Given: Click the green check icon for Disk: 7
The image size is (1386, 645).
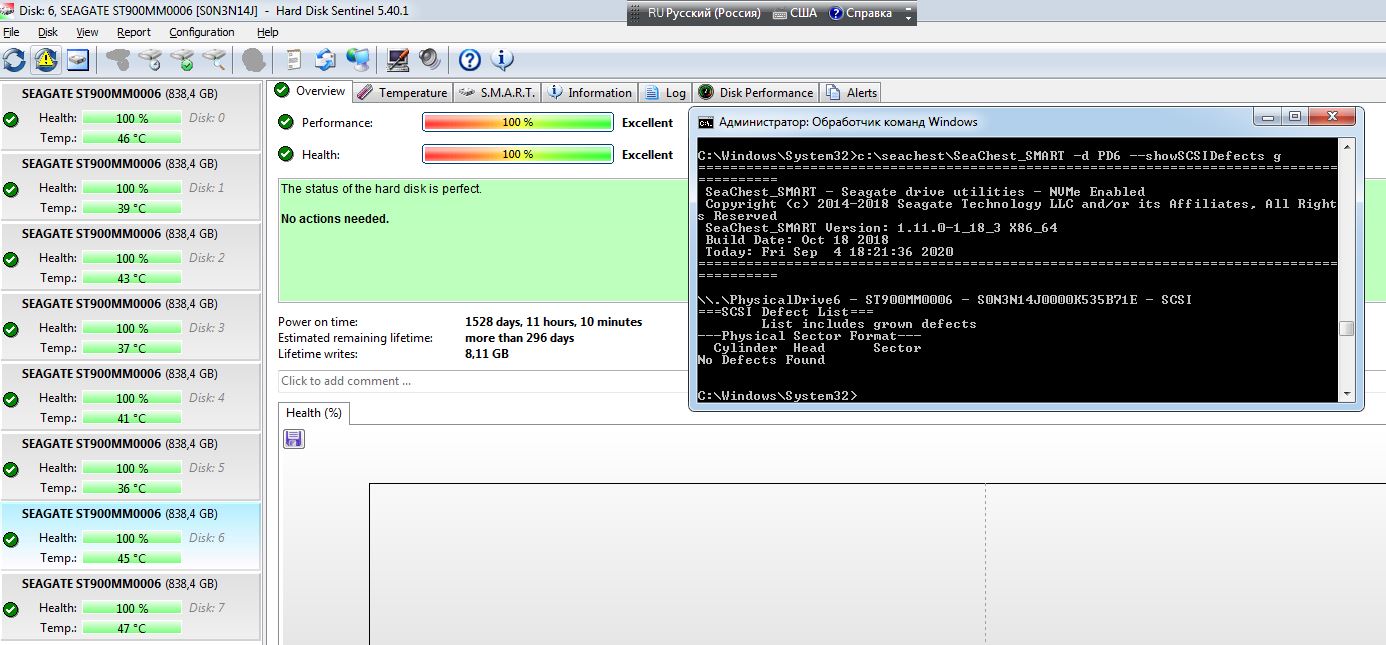Looking at the screenshot, I should tap(11, 609).
